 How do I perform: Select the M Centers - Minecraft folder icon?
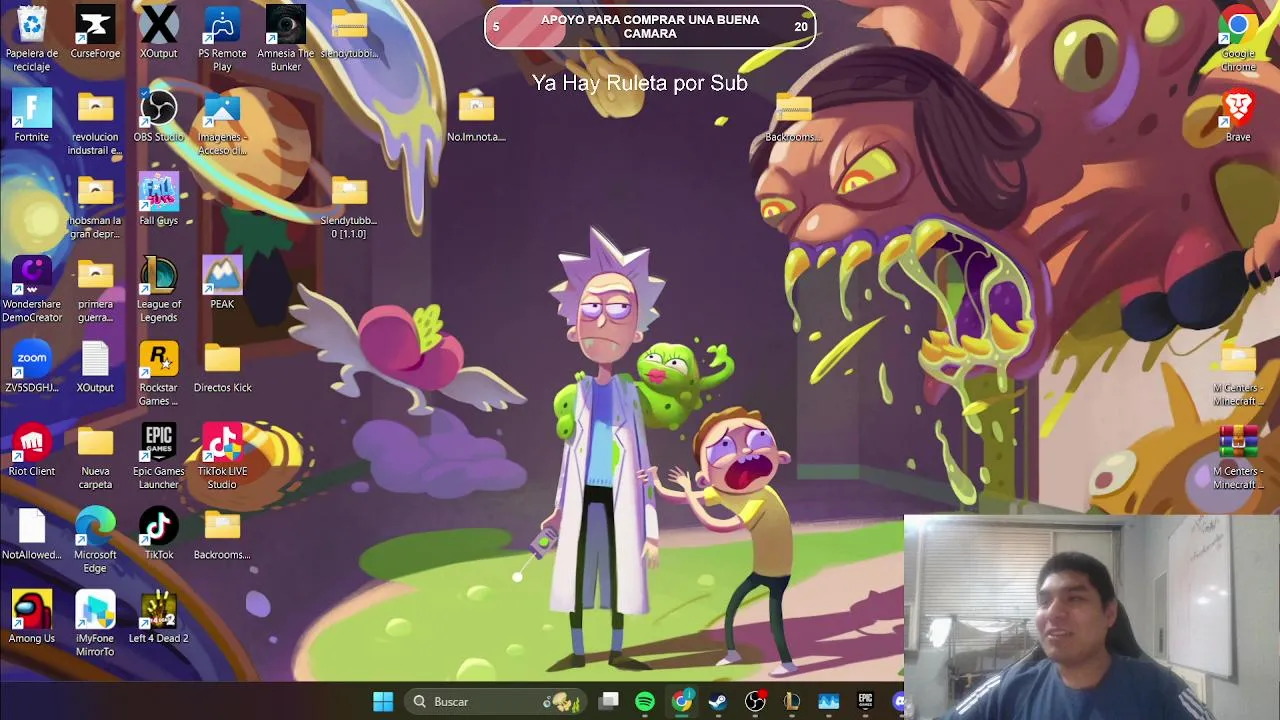pyautogui.click(x=1238, y=374)
